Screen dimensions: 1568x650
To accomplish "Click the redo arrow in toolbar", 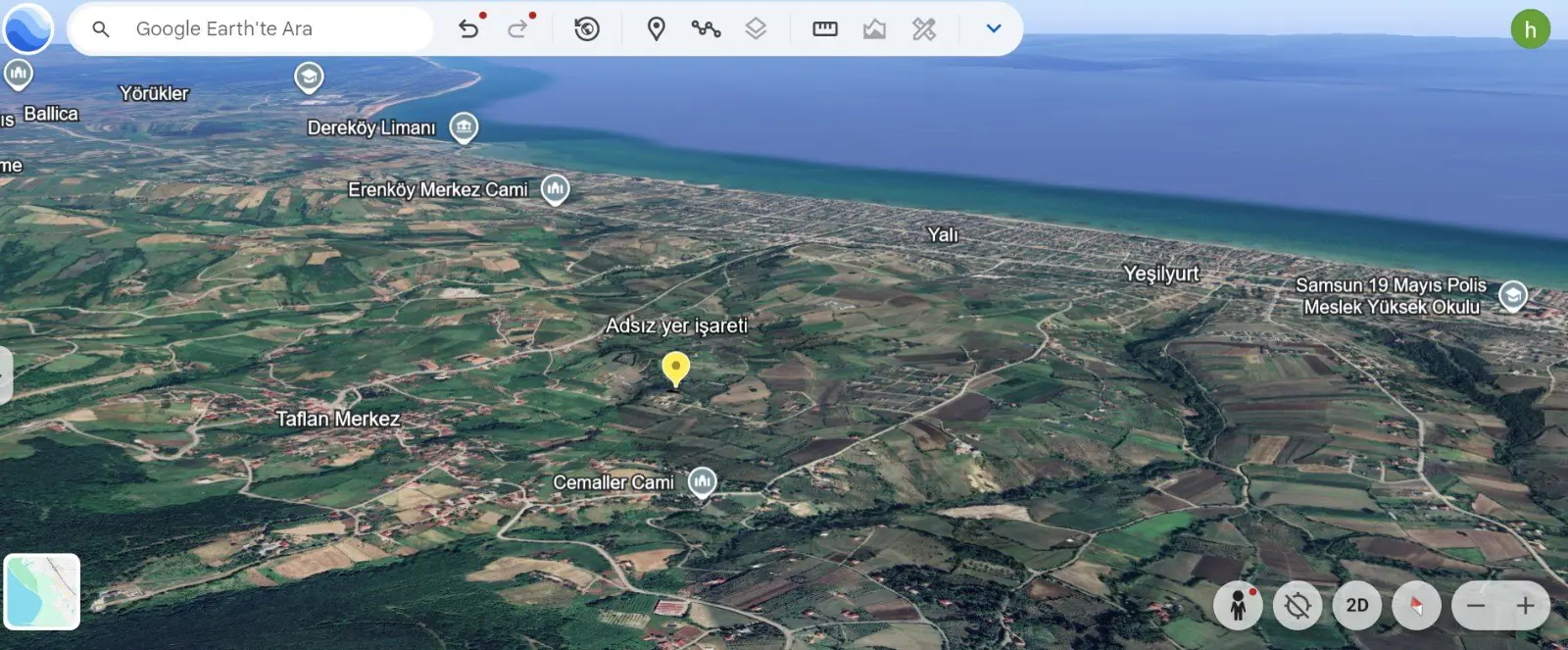I will pyautogui.click(x=517, y=28).
